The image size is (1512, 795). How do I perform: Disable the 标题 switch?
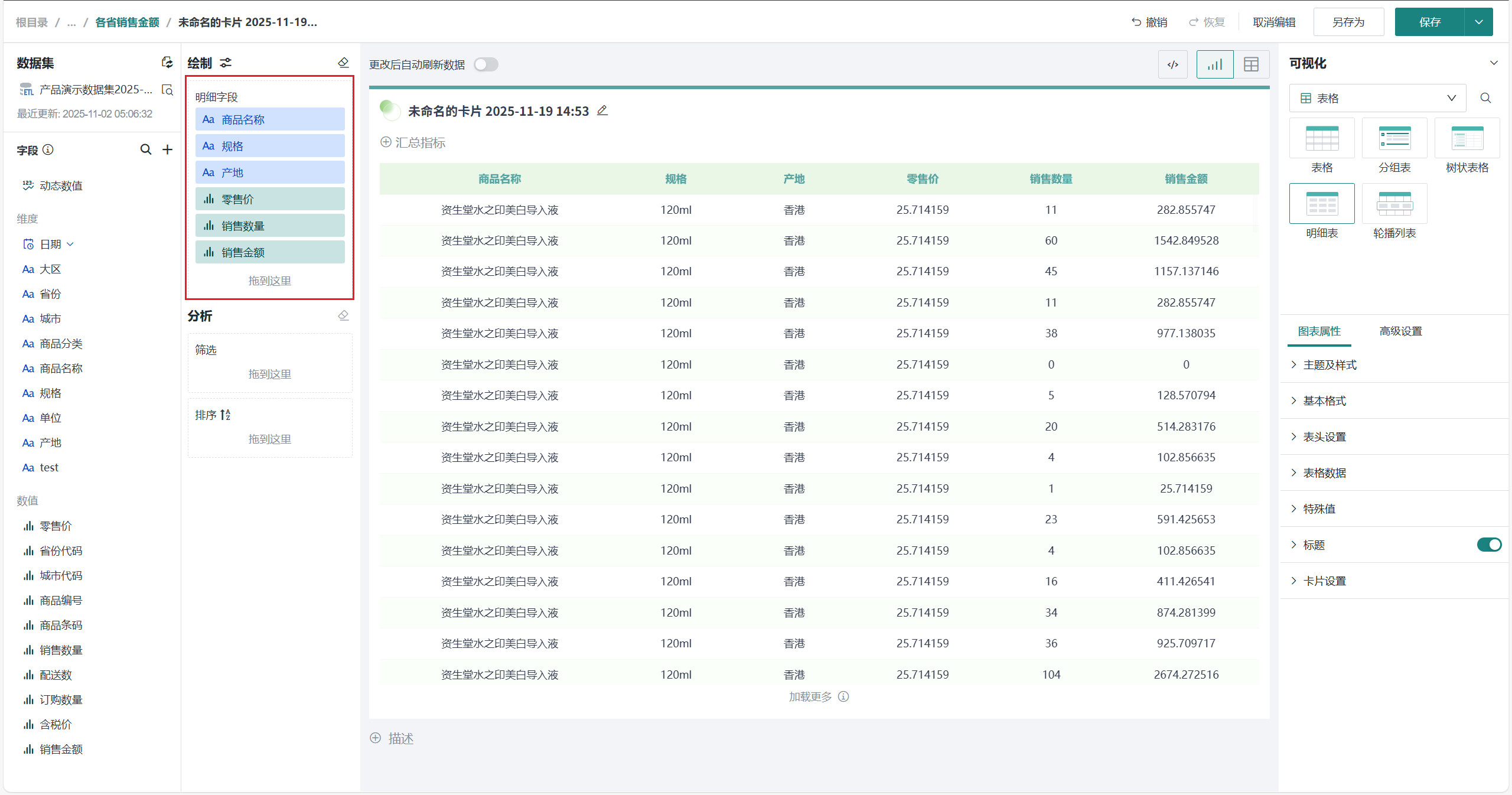pos(1488,545)
